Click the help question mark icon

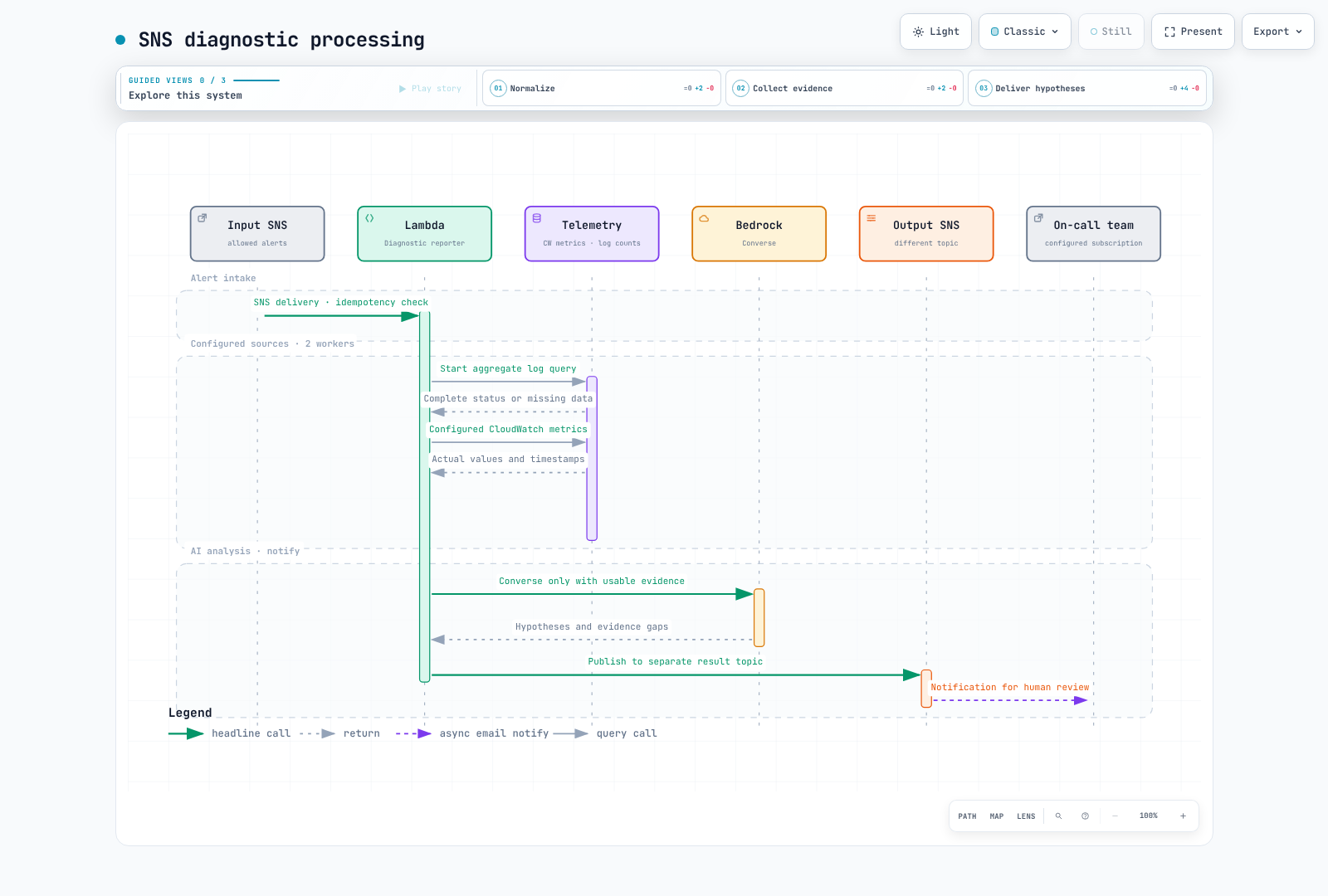[1085, 816]
